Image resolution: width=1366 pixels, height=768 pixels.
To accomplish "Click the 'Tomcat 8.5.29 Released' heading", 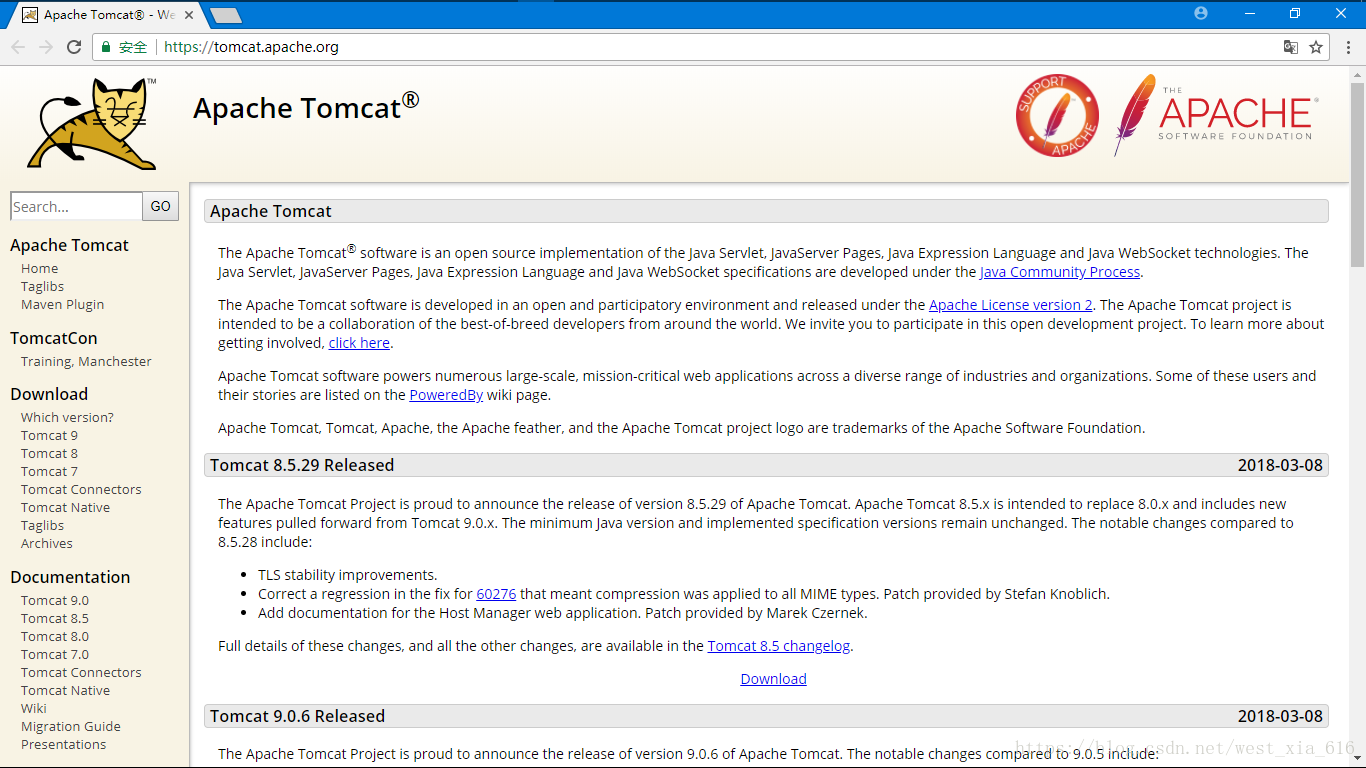I will 302,465.
